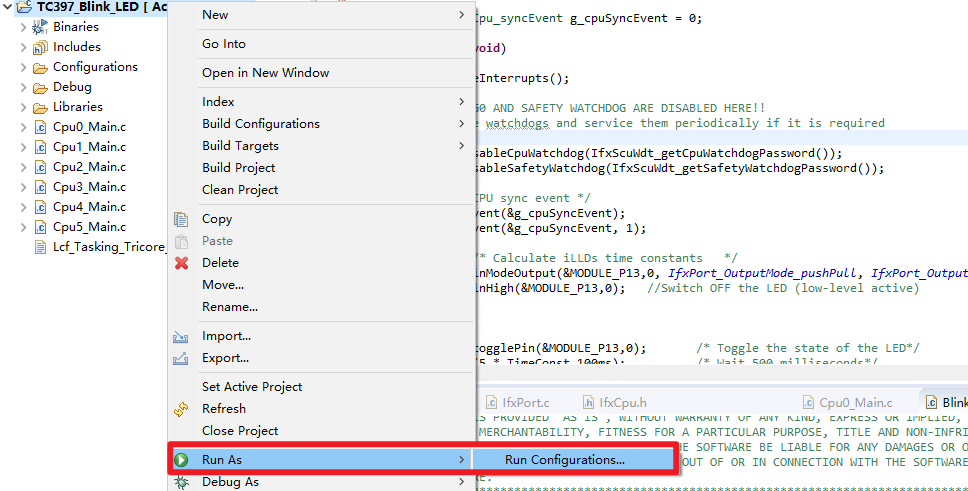The image size is (968, 491).
Task: Click the Lcf_Tasking_Tricore linker file icon
Action: [40, 247]
